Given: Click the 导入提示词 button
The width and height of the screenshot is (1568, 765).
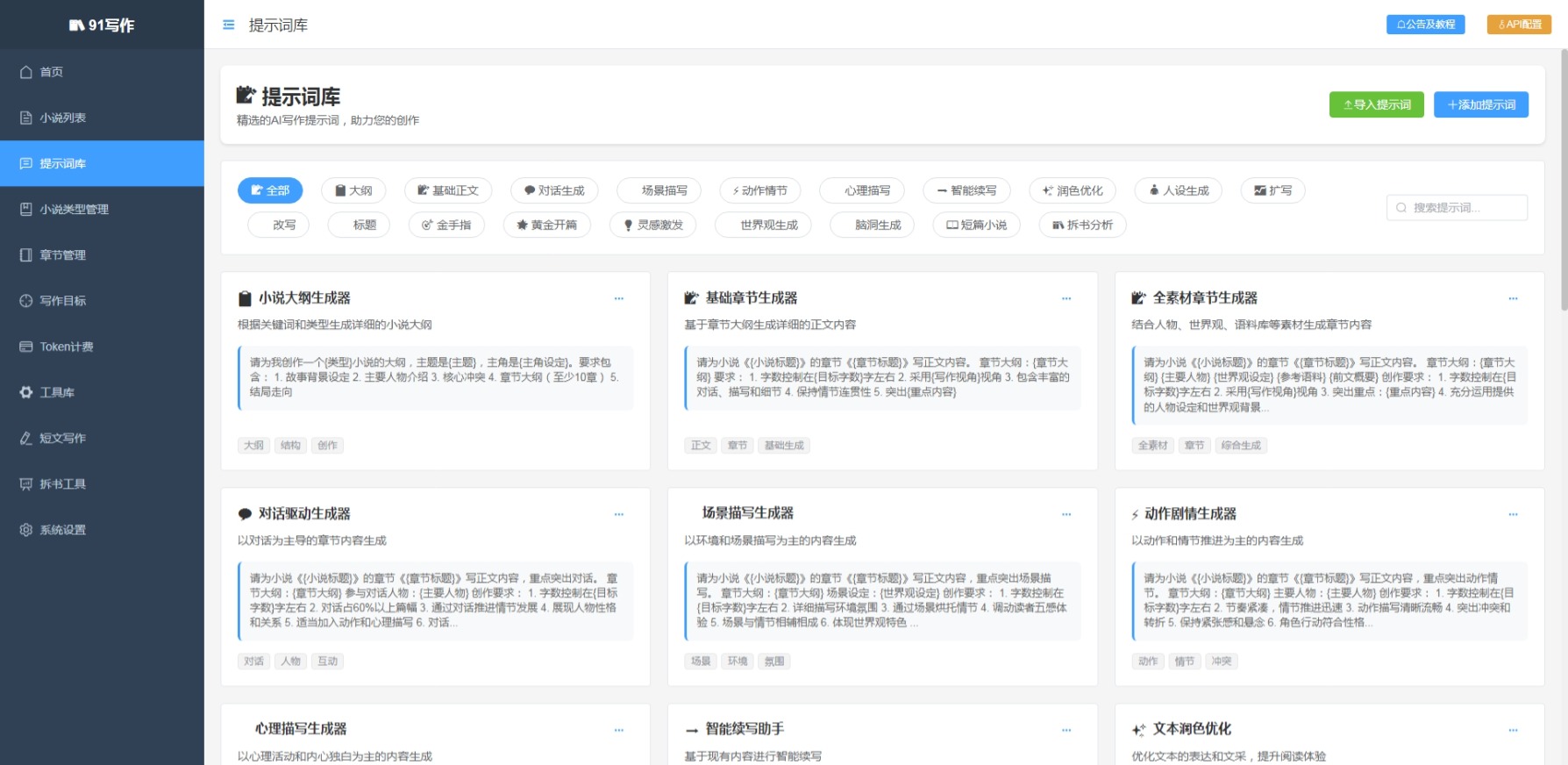Looking at the screenshot, I should [x=1376, y=104].
